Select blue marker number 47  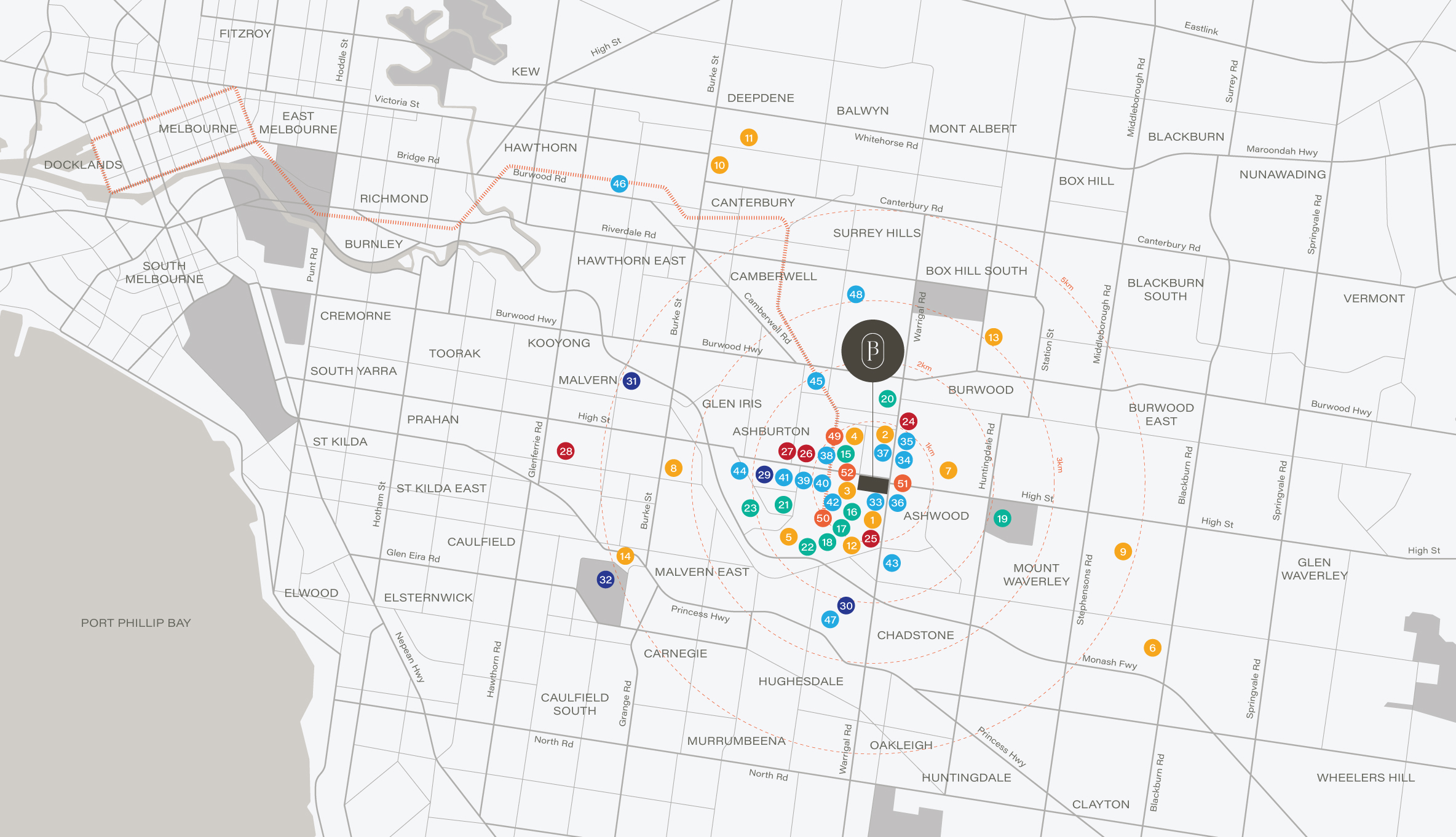point(830,619)
